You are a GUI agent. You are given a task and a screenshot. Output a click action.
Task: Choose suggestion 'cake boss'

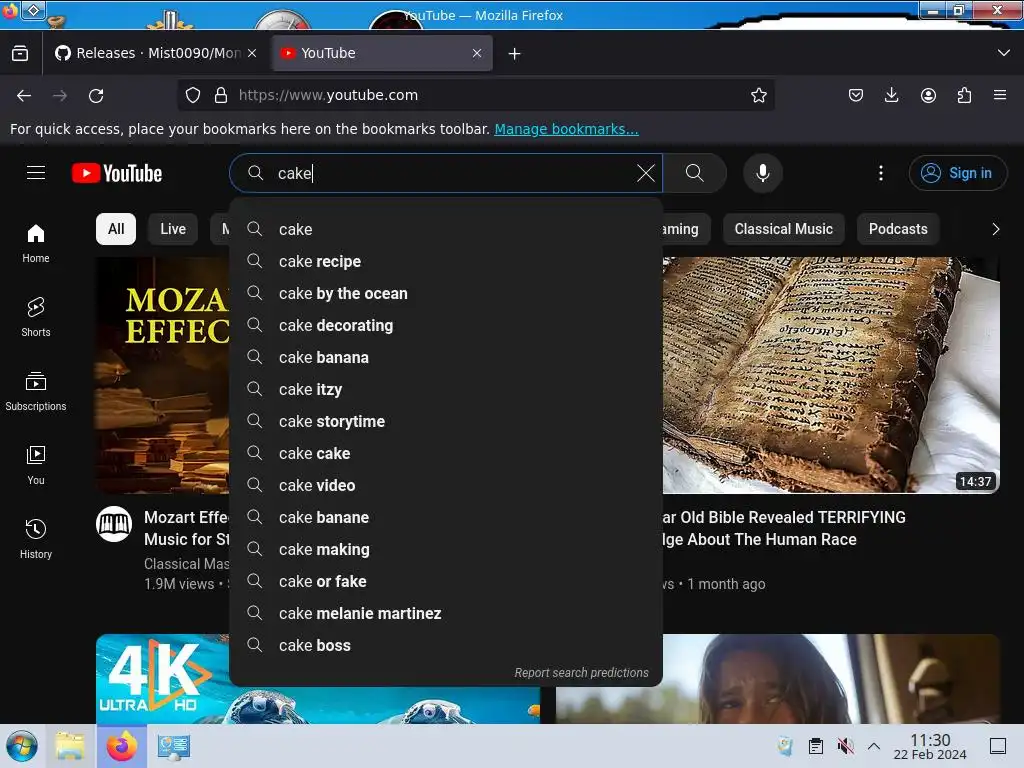tap(446, 645)
